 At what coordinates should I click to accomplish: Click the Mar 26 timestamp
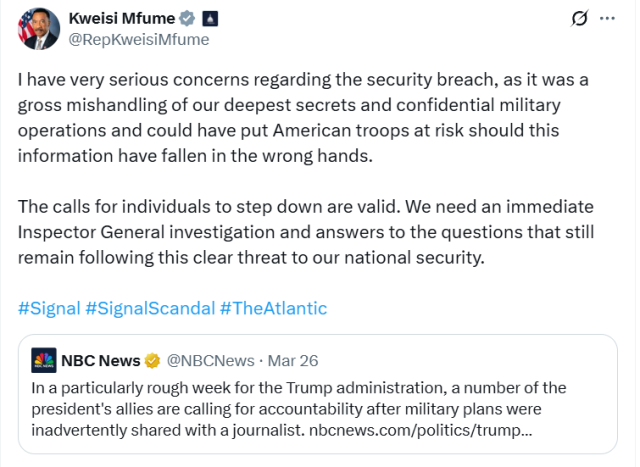295,360
